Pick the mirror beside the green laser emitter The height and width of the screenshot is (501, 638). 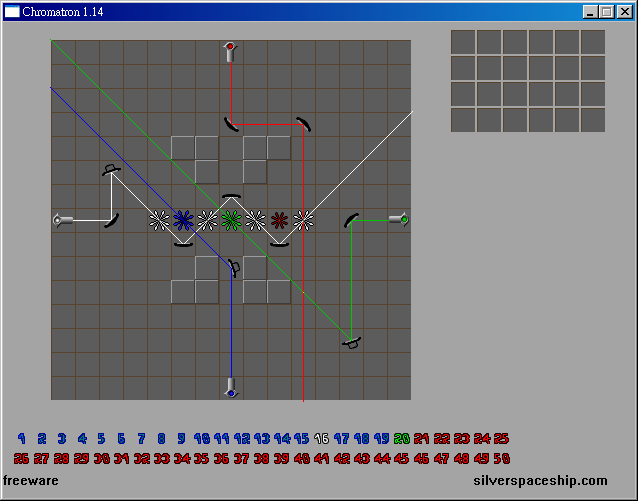[352, 220]
